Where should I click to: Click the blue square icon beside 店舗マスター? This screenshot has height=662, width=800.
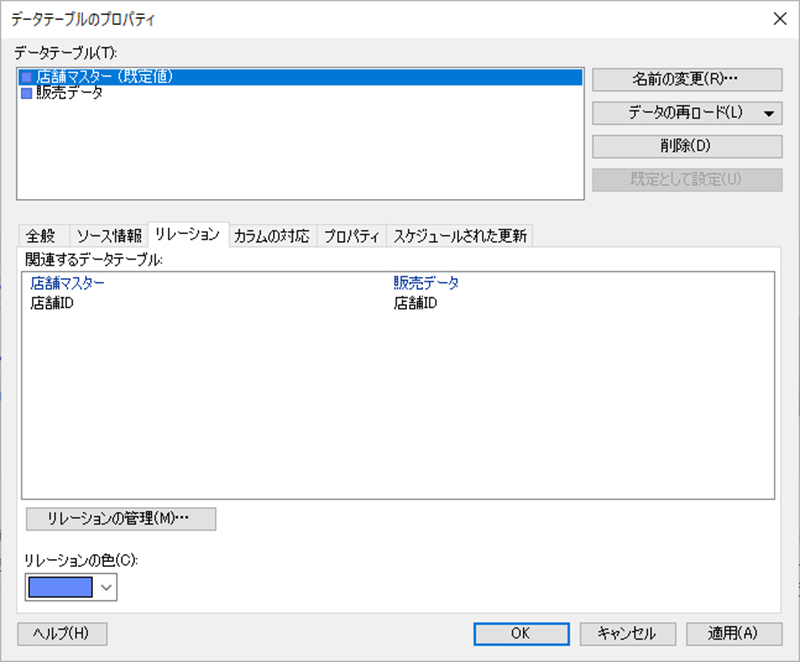[27, 78]
